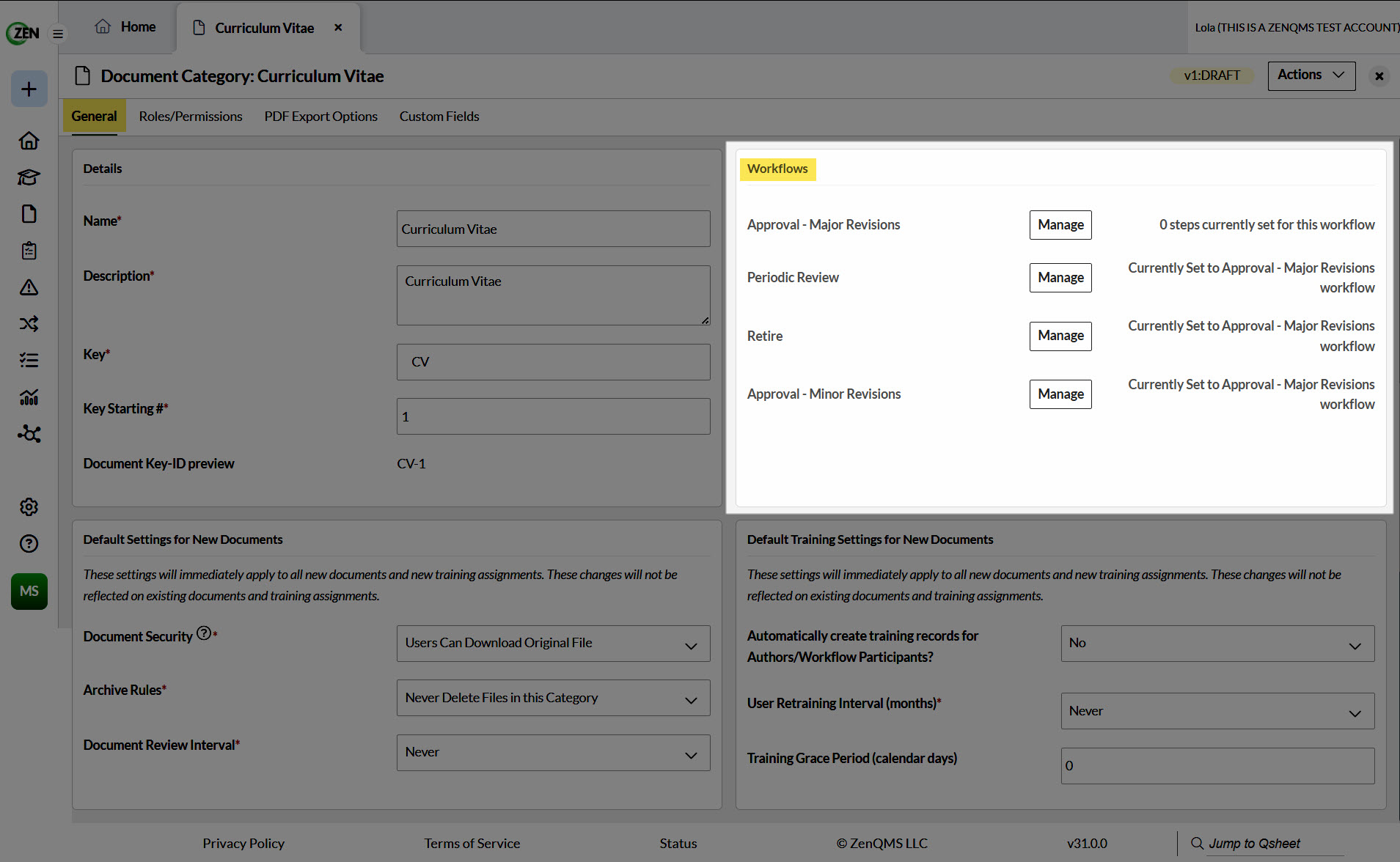Open the Home sidebar icon

[29, 141]
